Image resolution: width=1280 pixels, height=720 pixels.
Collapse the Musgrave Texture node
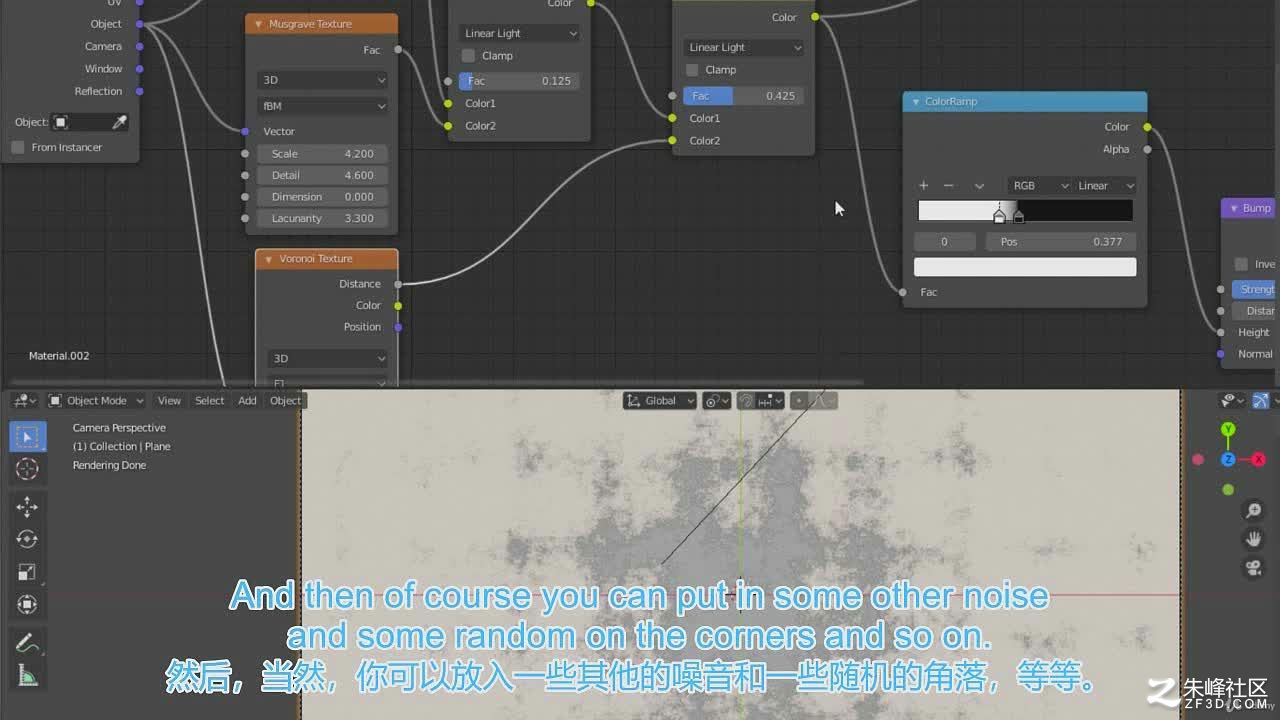[x=259, y=24]
